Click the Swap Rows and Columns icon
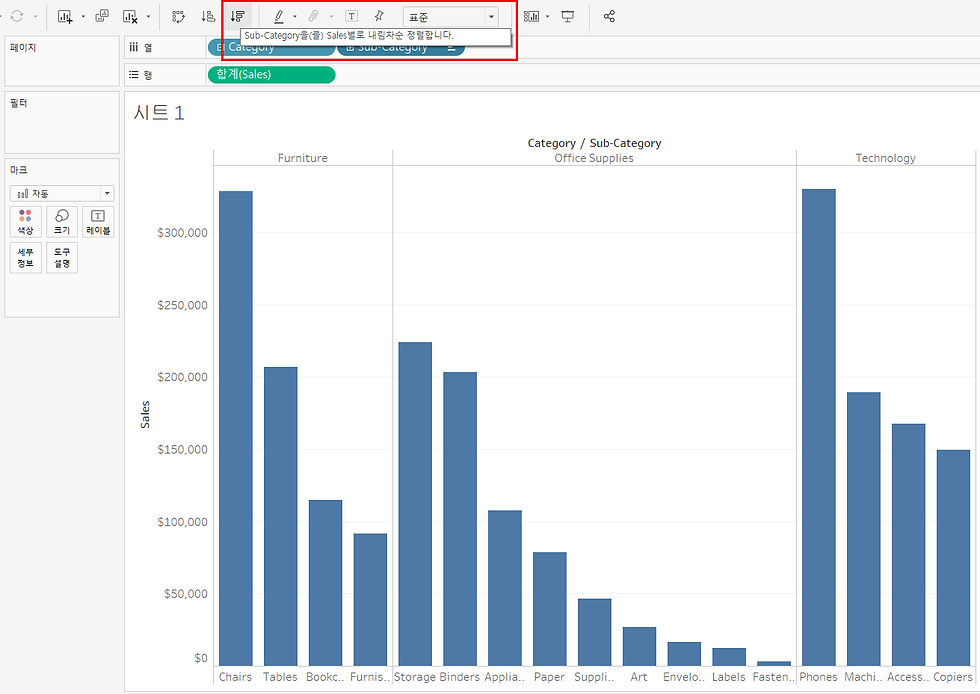This screenshot has height=694, width=980. pyautogui.click(x=178, y=16)
